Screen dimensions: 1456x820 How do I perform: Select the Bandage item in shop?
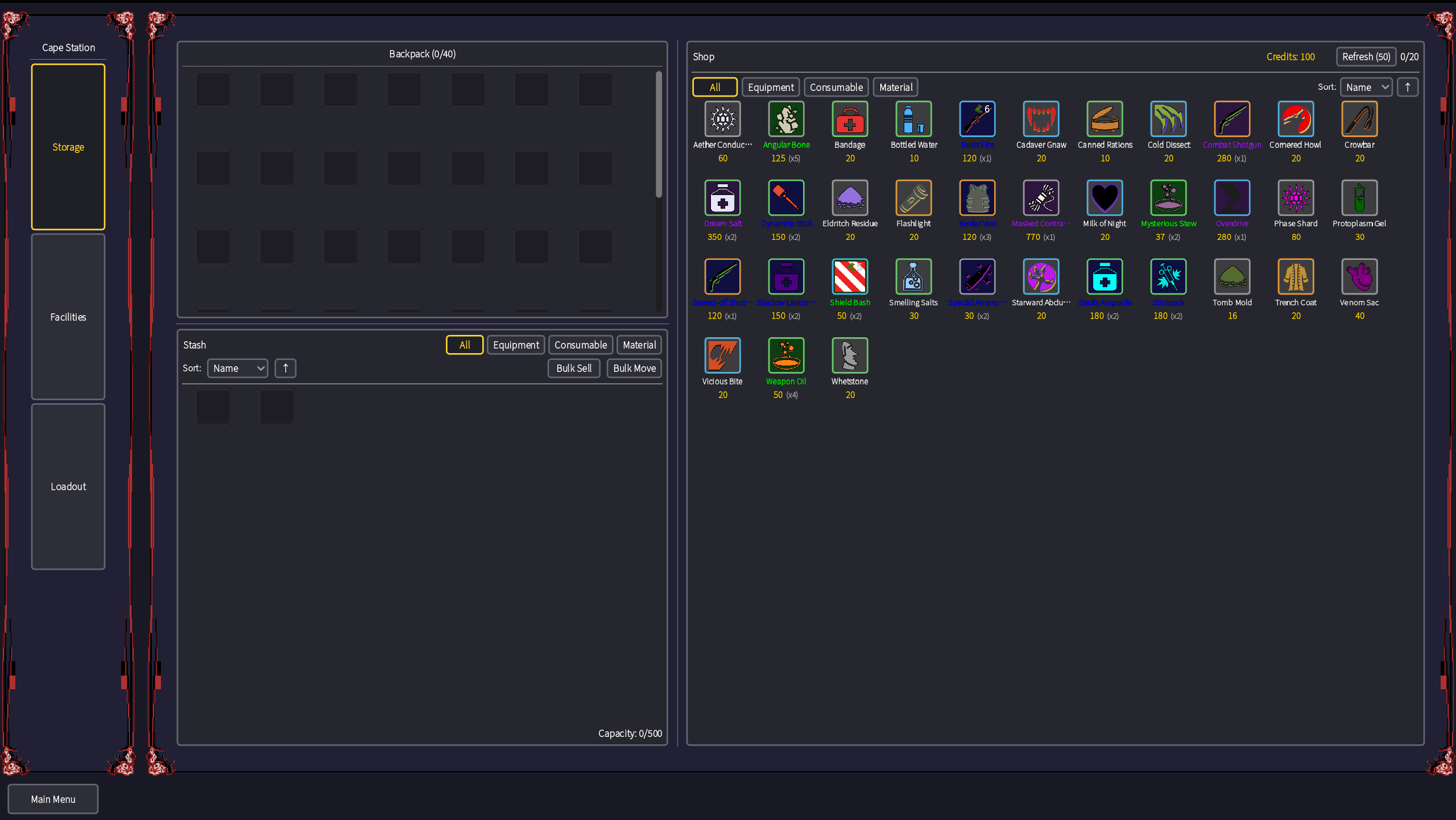coord(850,119)
